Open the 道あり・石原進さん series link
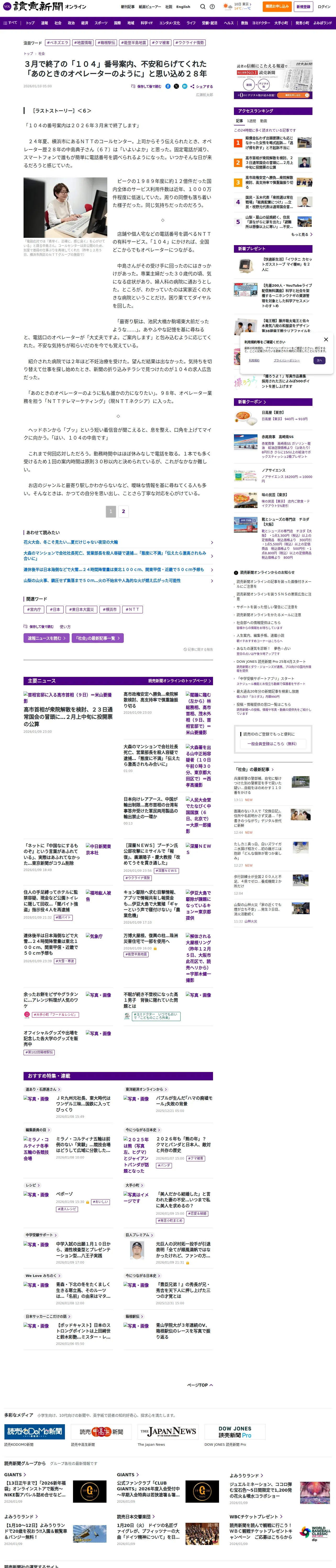 [42, 1089]
